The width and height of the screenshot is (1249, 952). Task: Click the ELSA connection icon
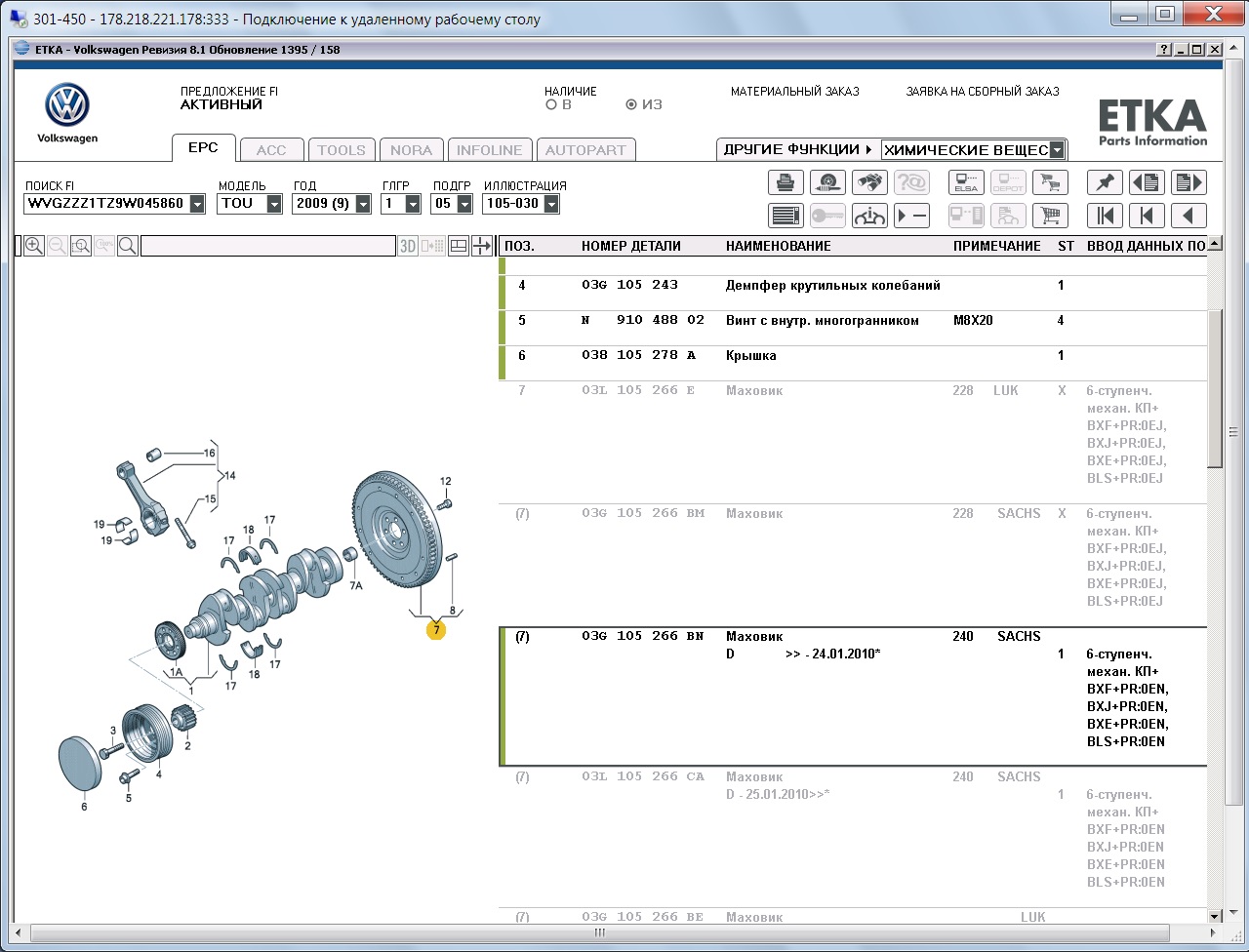[x=967, y=182]
